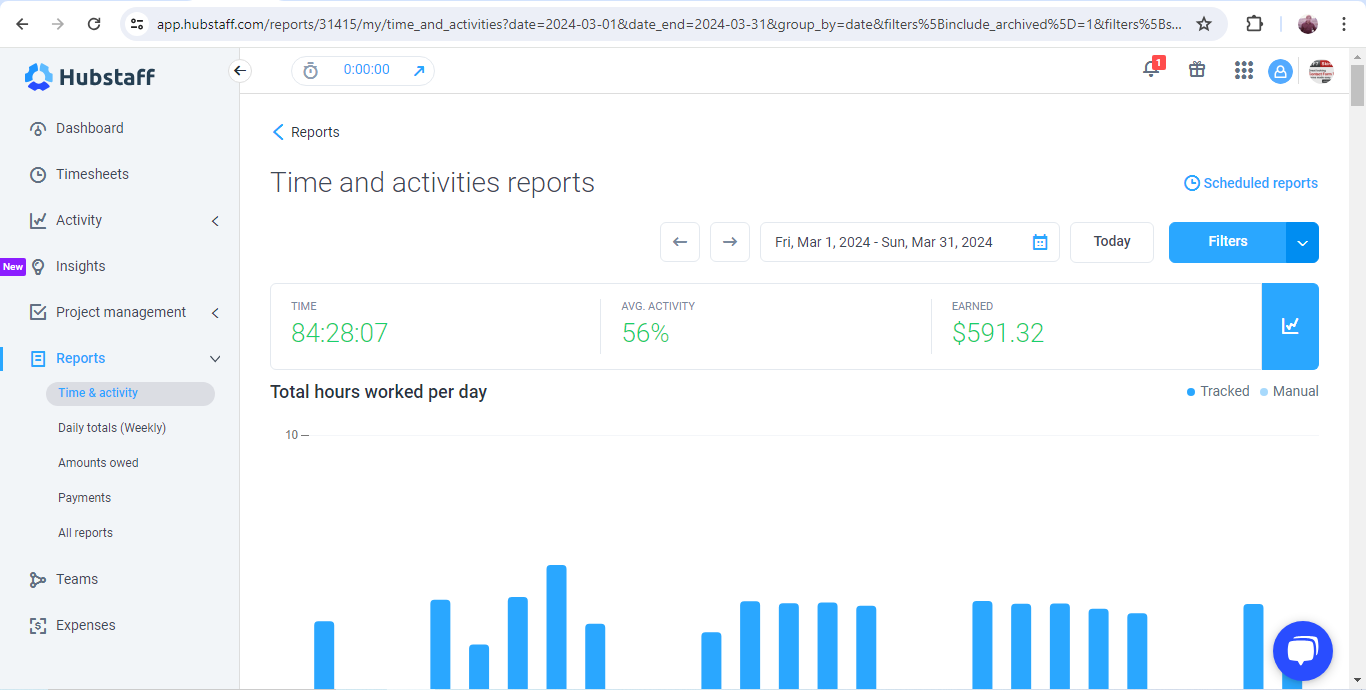The image size is (1366, 690).
Task: Click the Today button
Action: coord(1112,242)
